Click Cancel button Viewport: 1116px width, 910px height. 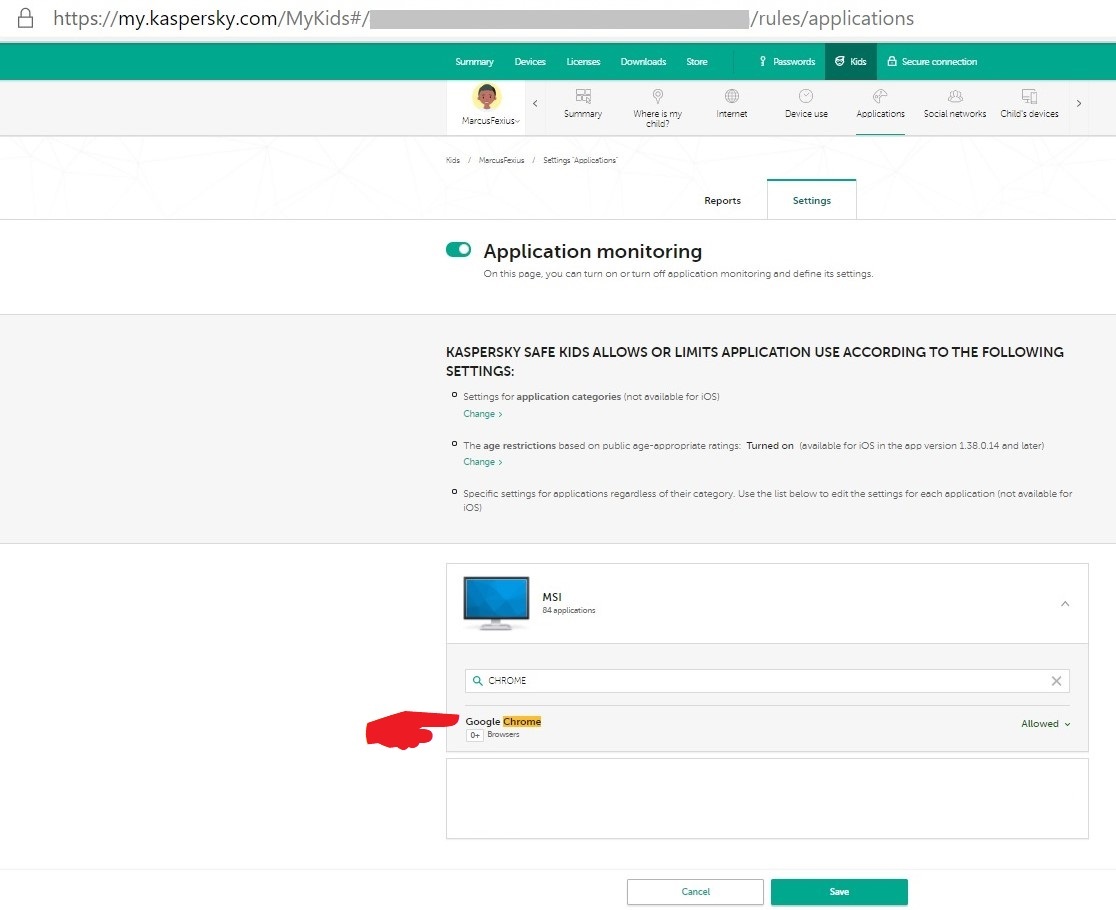coord(695,892)
